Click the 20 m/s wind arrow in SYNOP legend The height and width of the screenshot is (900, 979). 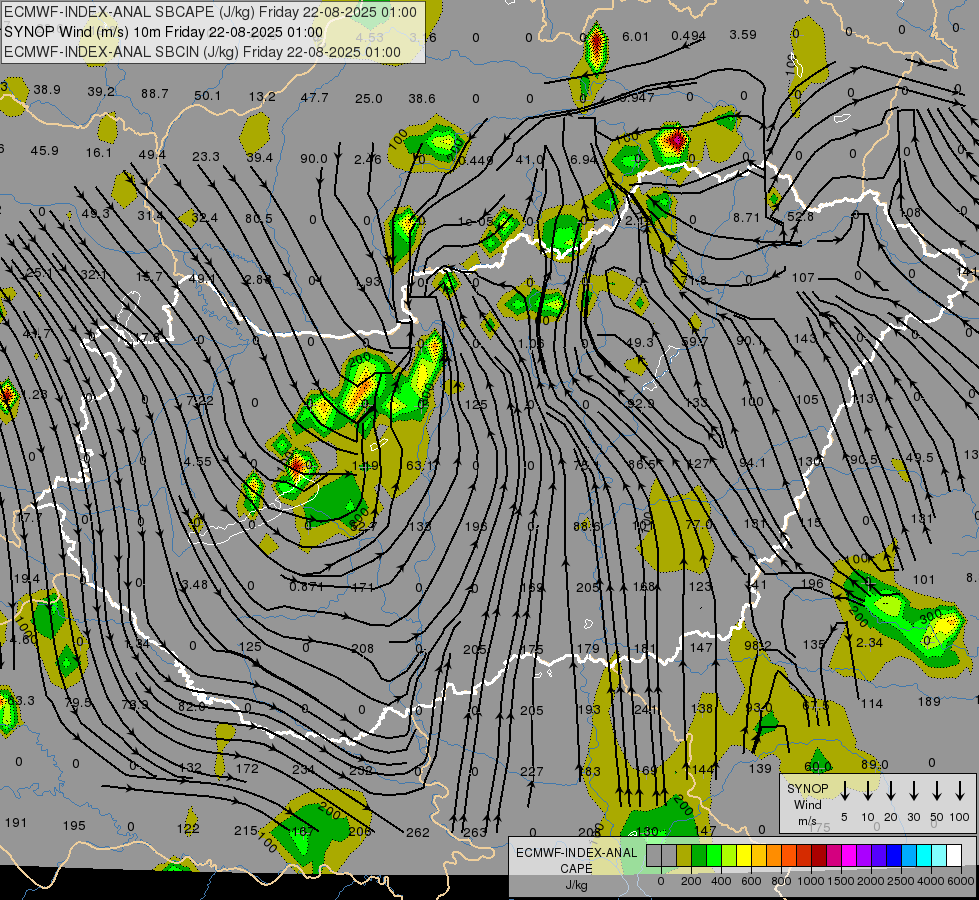click(891, 791)
